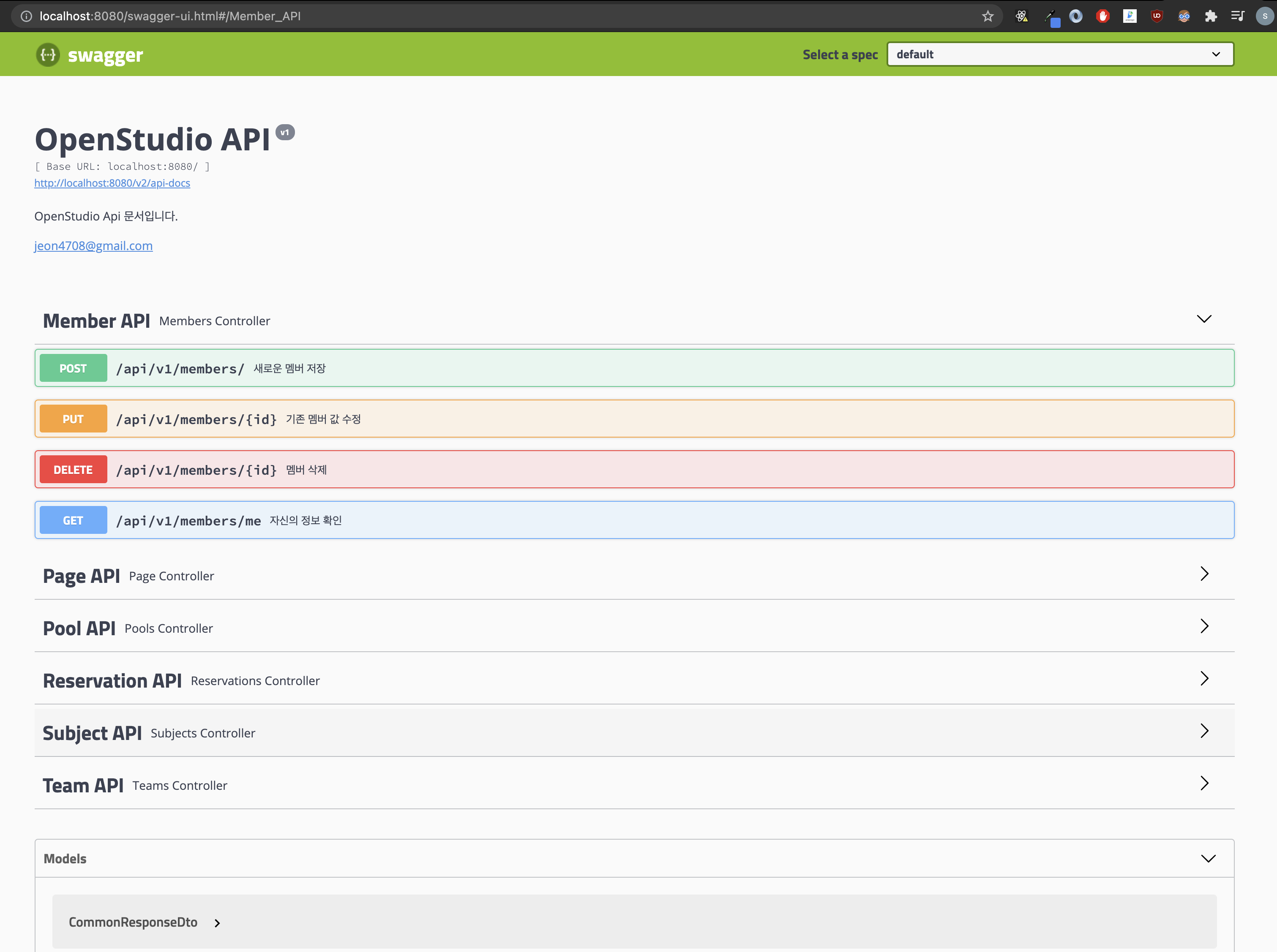Click the browser profile avatar S

coord(1264,16)
